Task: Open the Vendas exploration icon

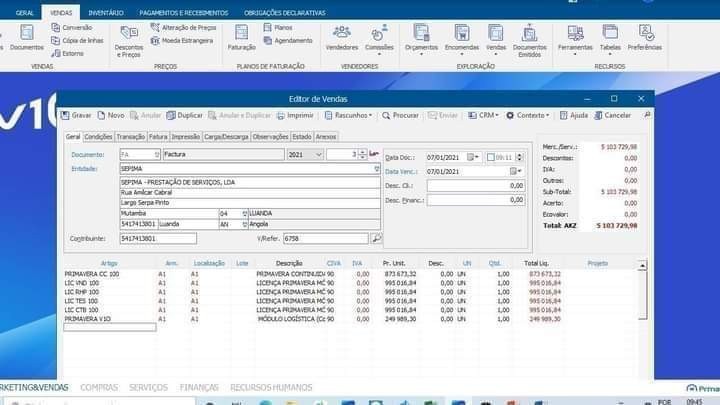Action: [x=496, y=40]
